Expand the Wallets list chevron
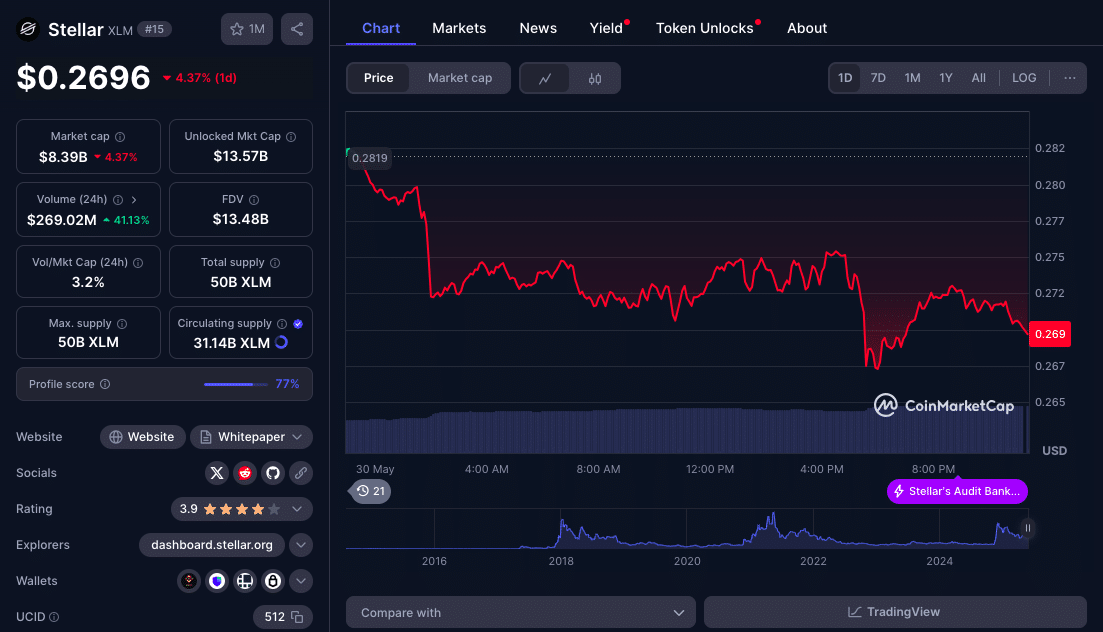 pyautogui.click(x=300, y=581)
